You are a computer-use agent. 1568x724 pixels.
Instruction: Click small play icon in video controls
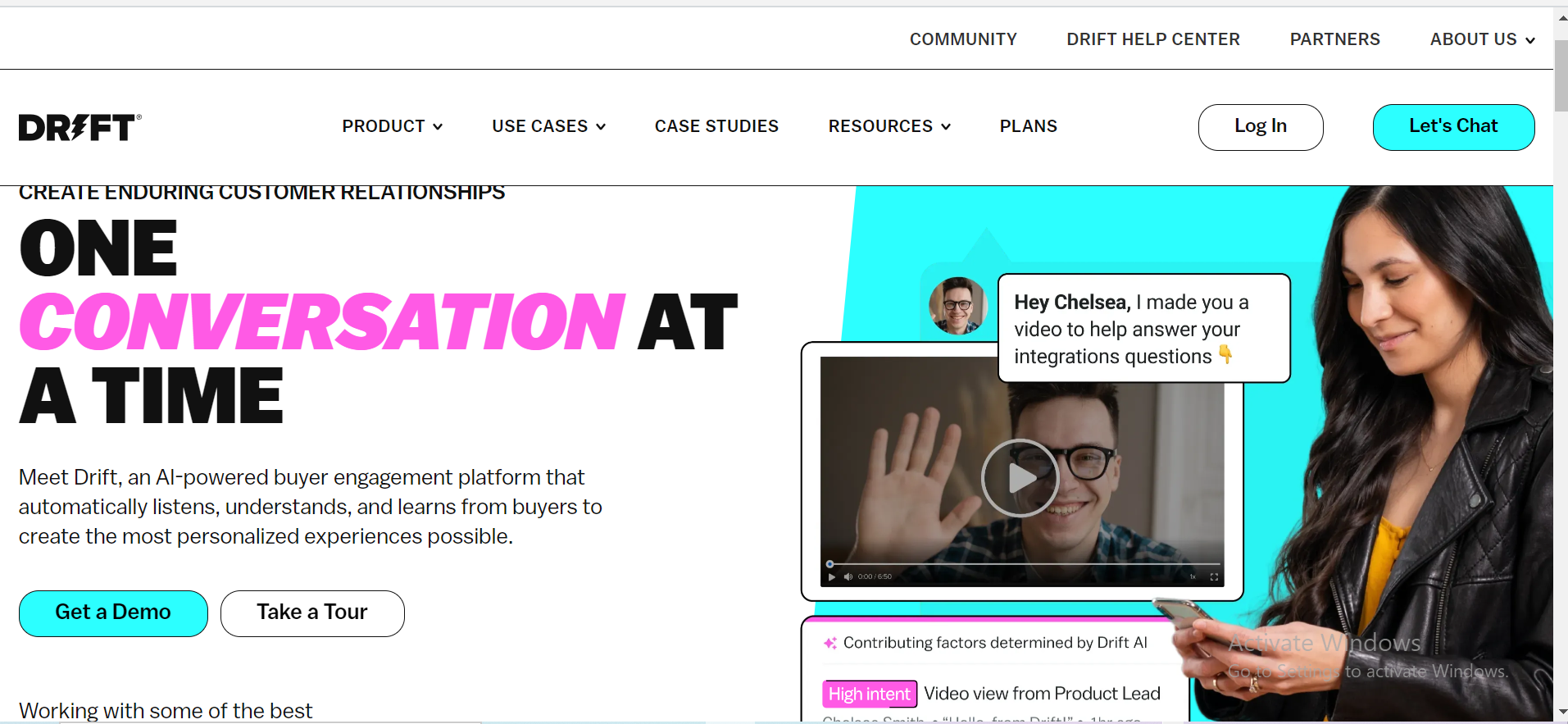click(832, 577)
